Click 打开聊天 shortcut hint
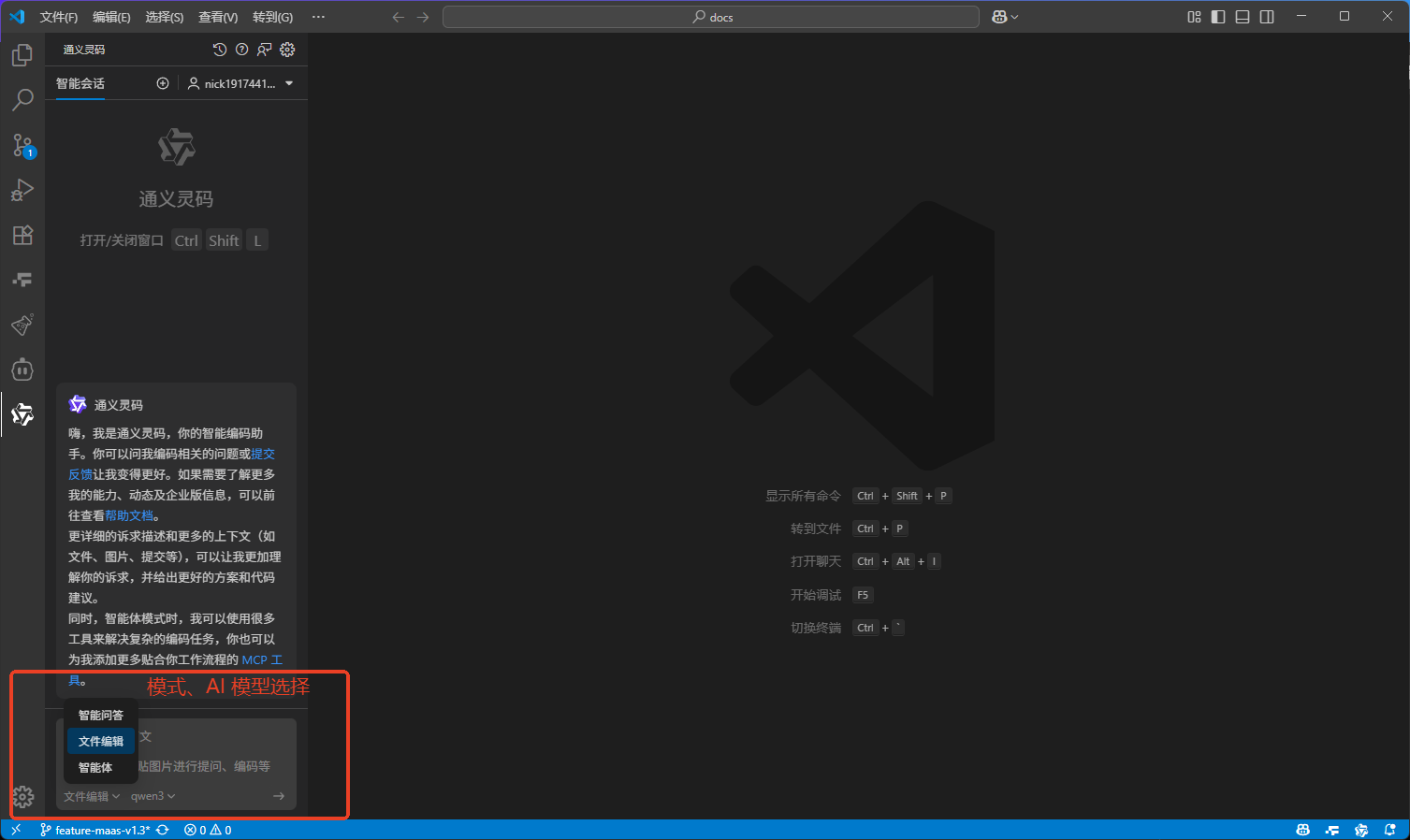 [x=816, y=561]
